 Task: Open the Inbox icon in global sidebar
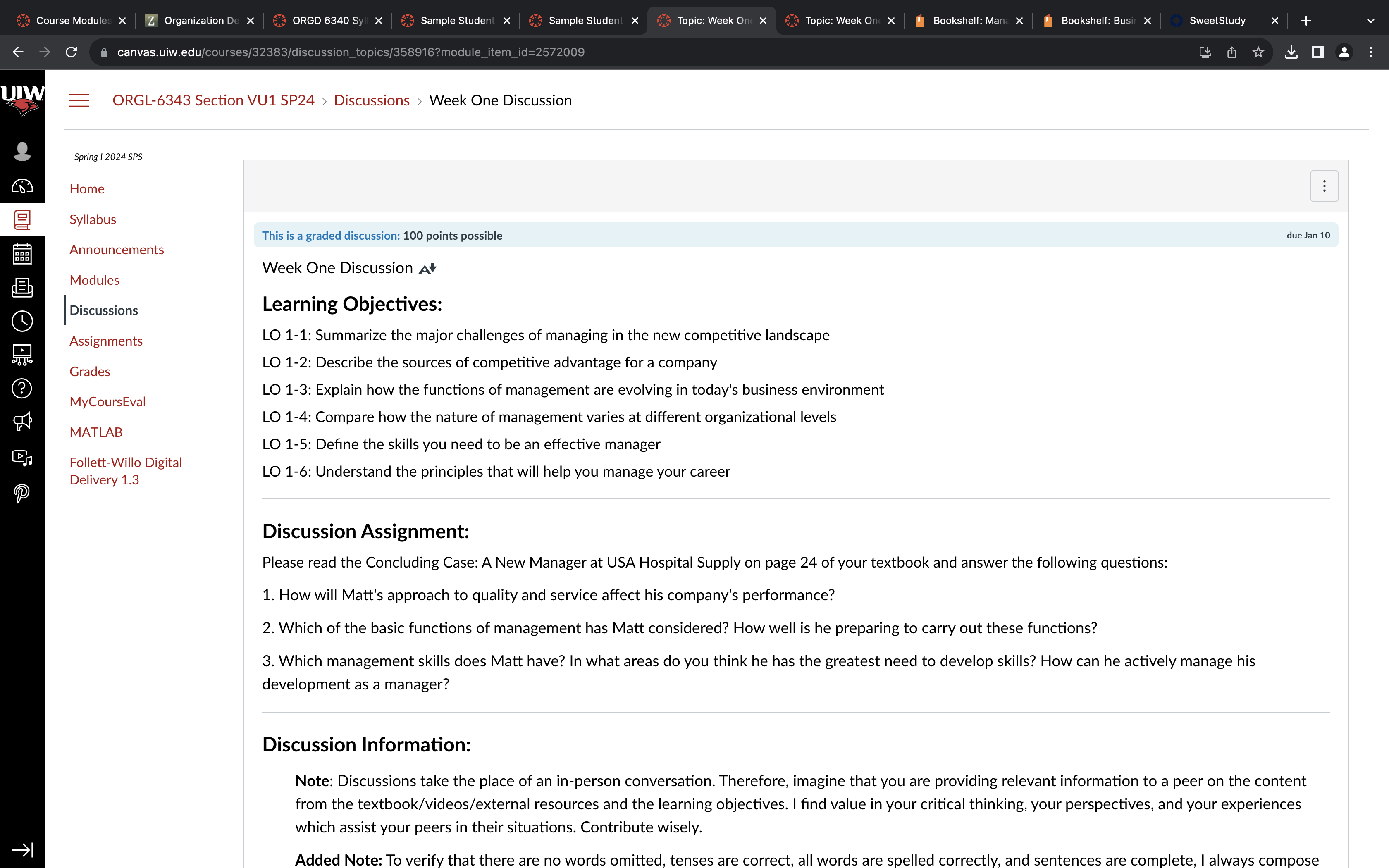coord(22,287)
